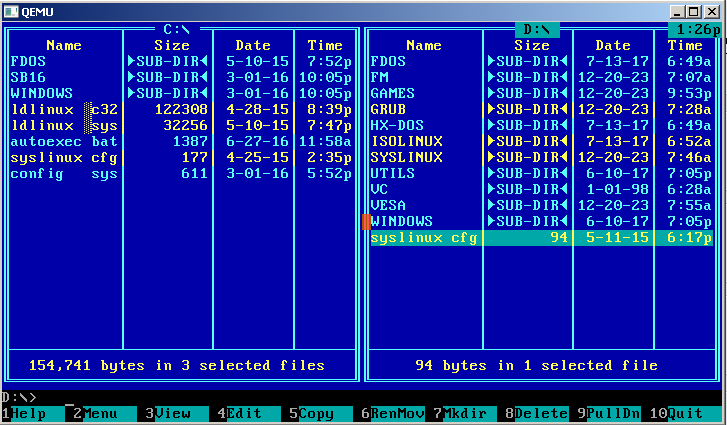Select FDOS folder in C:\ panel
727x425 pixels.
[28, 61]
